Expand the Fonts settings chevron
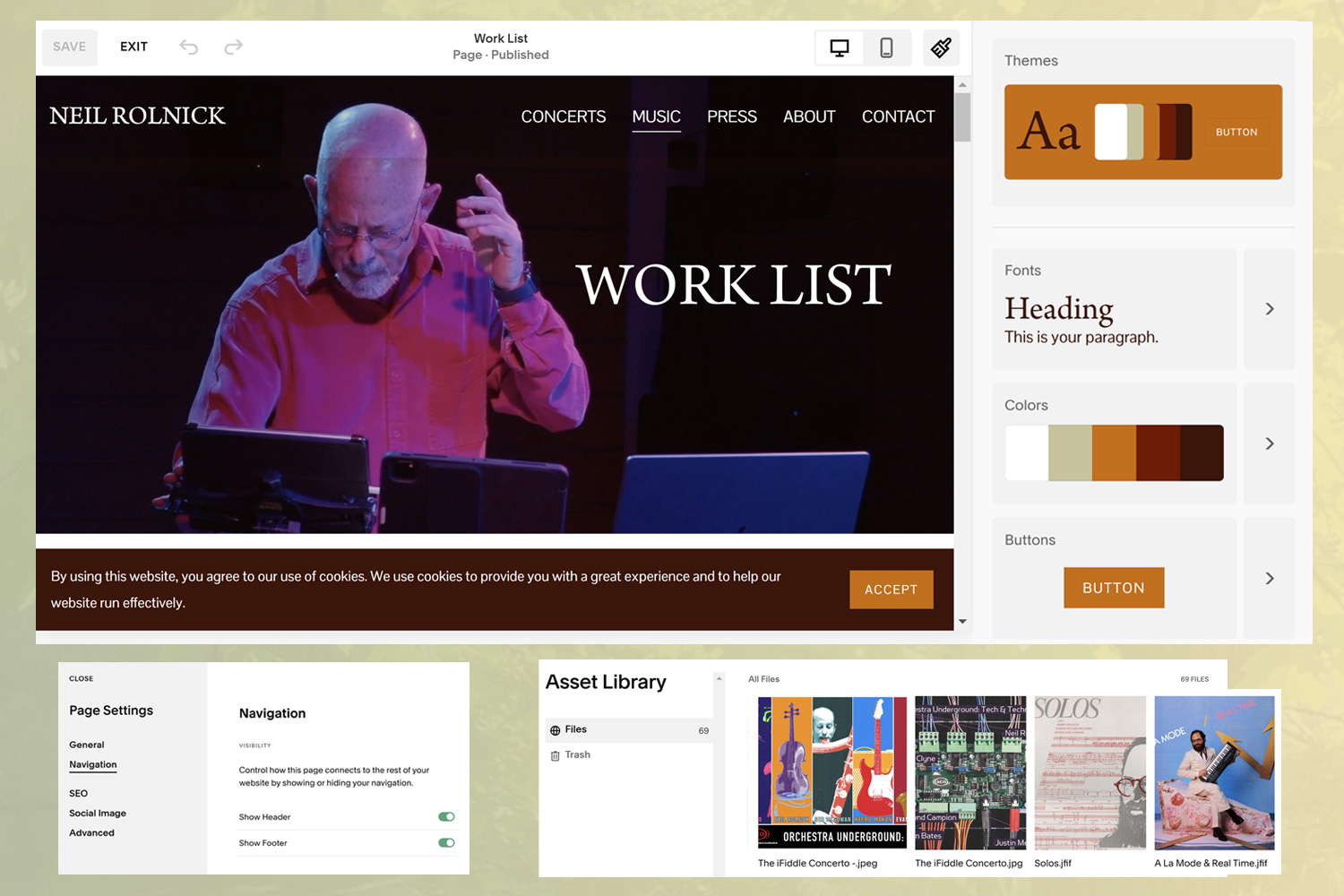This screenshot has width=1344, height=896. [x=1270, y=309]
